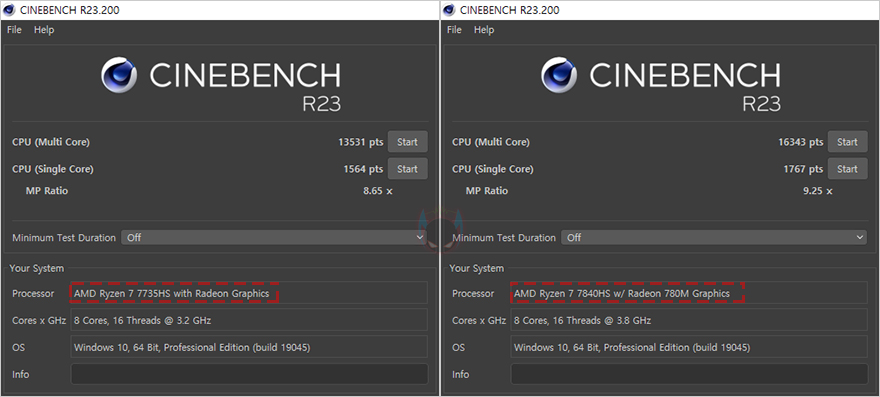Click the '1564 pts' single core score
Viewport: 880px width, 397px height.
[x=363, y=169]
